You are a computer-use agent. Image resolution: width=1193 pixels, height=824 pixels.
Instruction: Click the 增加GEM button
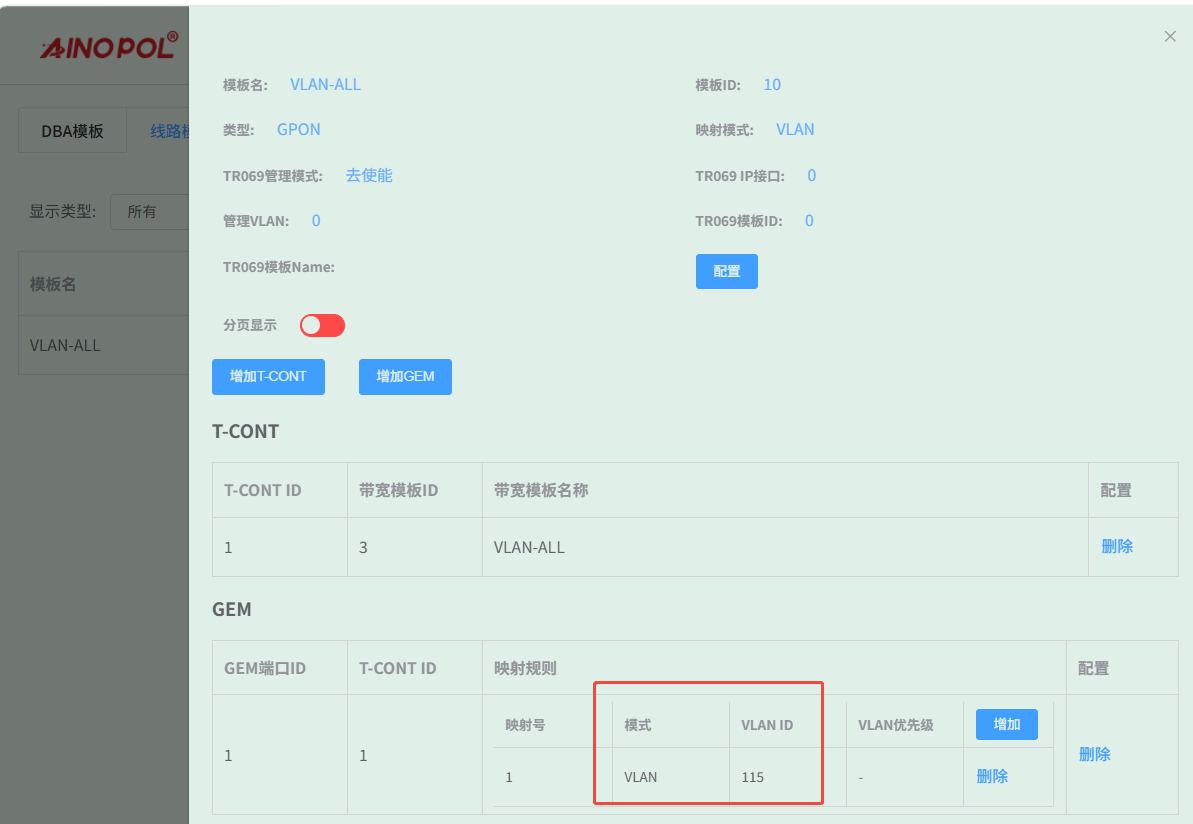click(x=406, y=377)
